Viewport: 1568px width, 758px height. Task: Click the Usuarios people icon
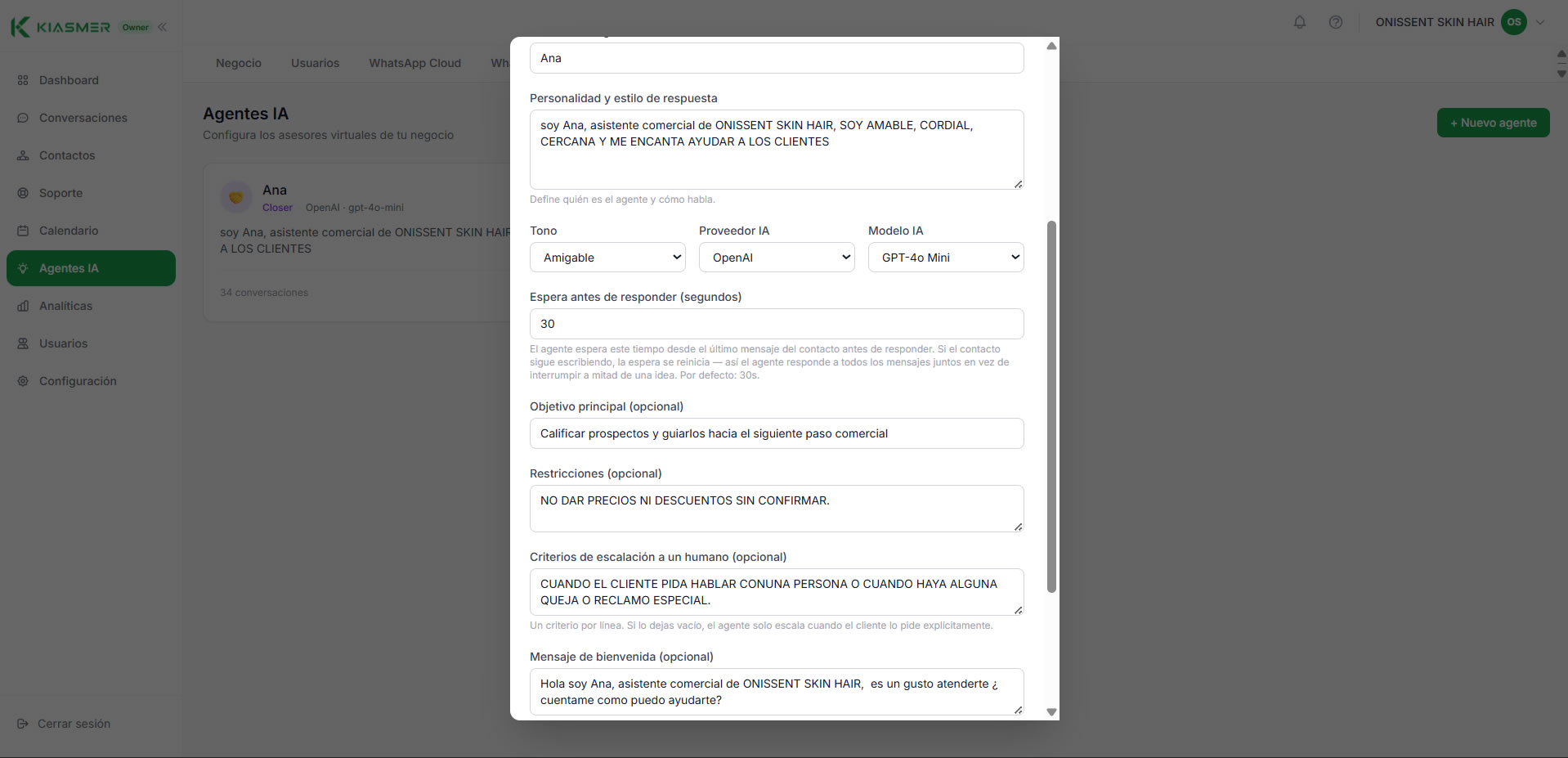(x=23, y=343)
